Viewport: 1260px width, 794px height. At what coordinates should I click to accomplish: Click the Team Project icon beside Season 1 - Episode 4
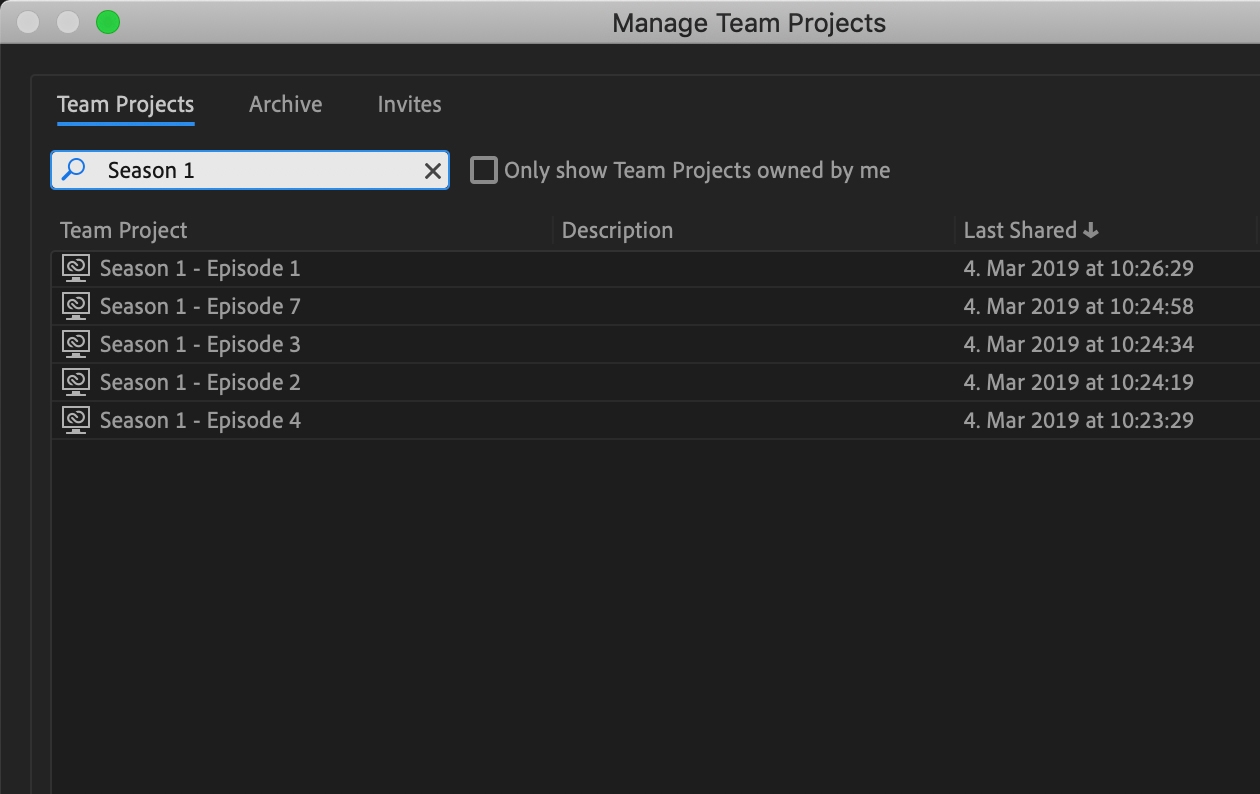(75, 420)
